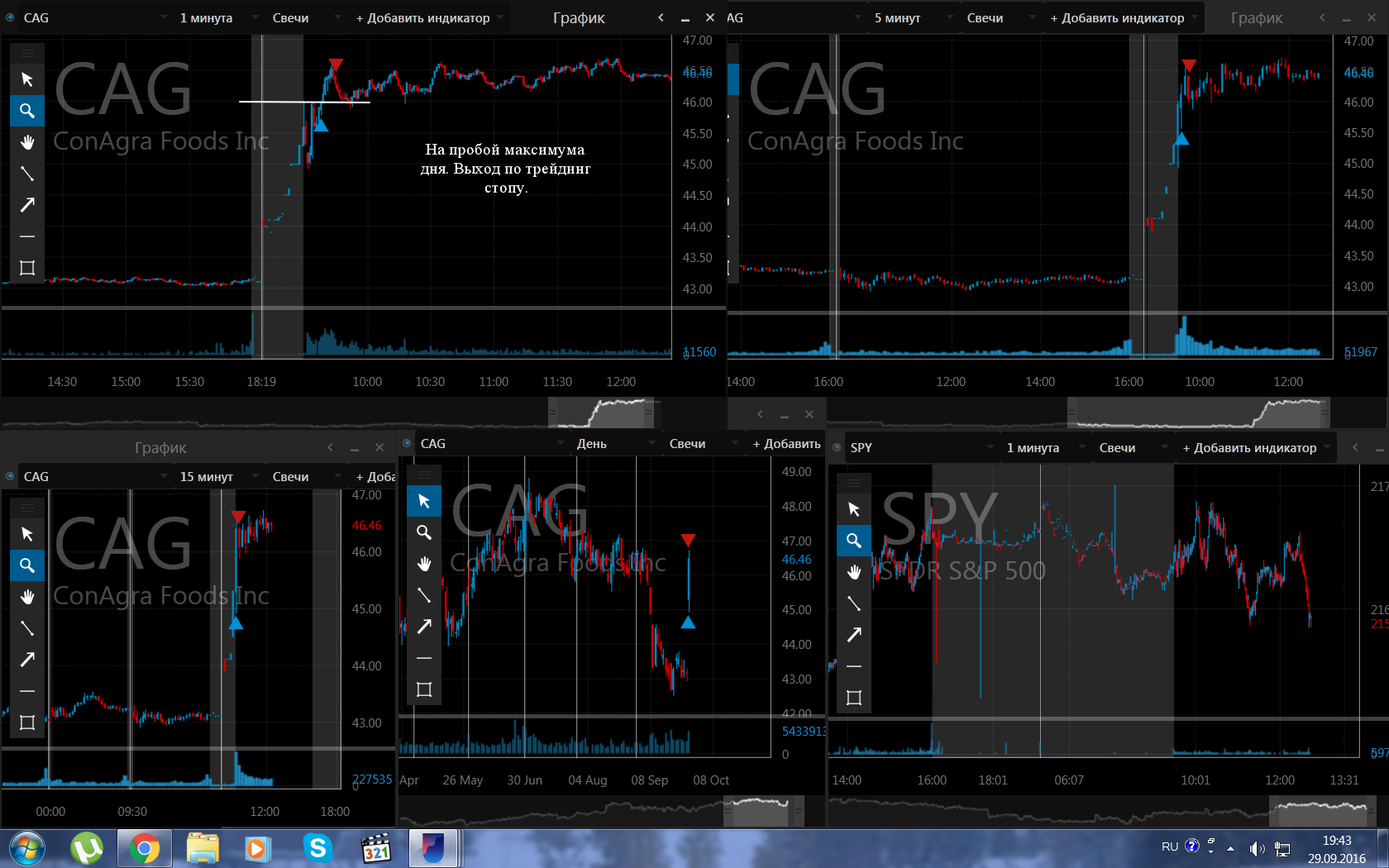Select the rectangle tool in the SPY chart
Screen dimensions: 1389x868
tap(854, 698)
